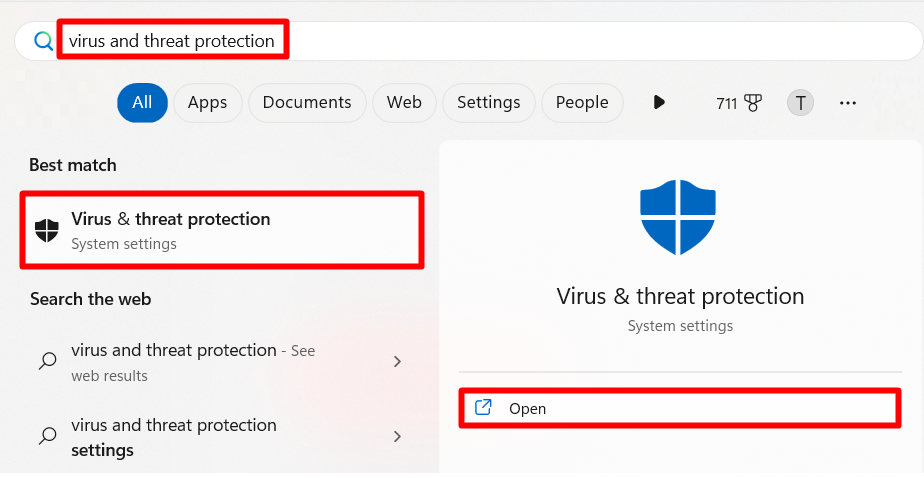Click the rewards trophy icon beside 711
924x478 pixels.
point(753,103)
